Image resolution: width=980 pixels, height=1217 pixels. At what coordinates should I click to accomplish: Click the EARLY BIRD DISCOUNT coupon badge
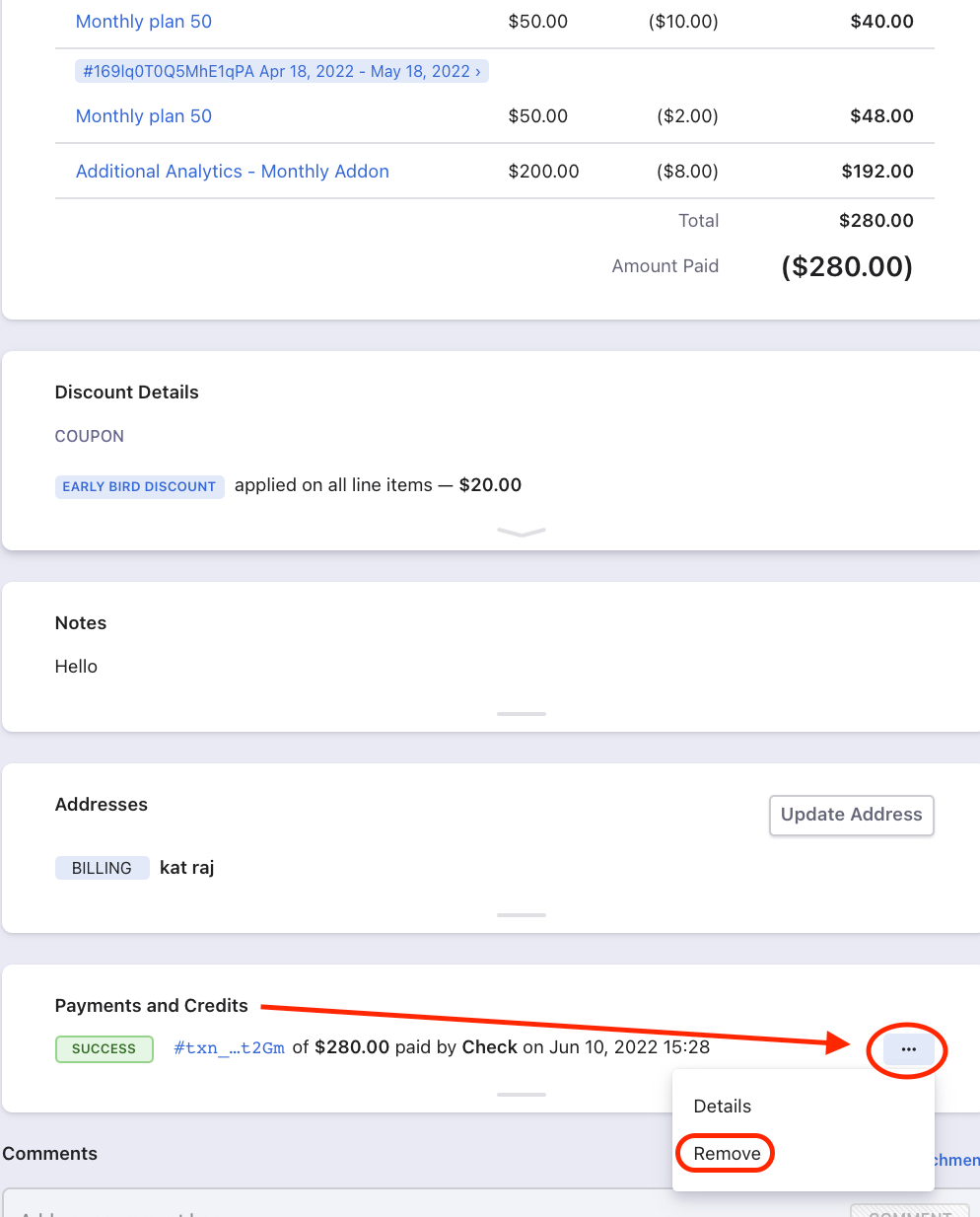pos(139,486)
